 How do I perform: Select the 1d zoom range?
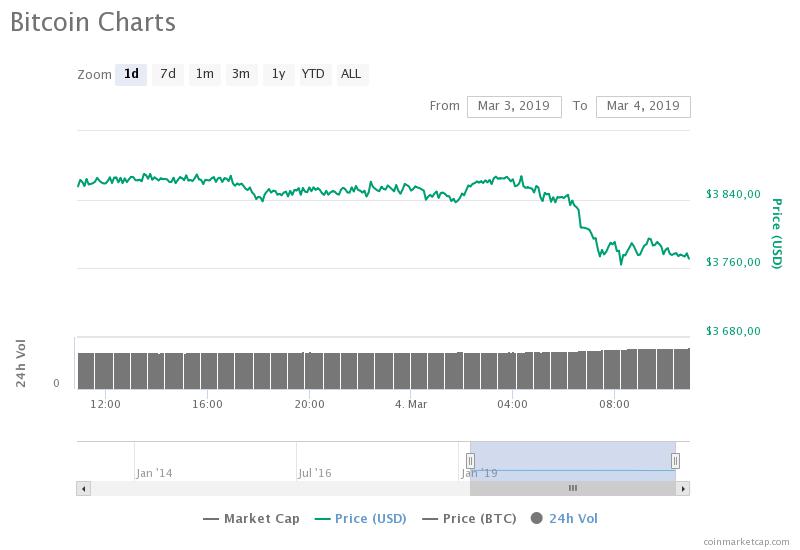(131, 74)
